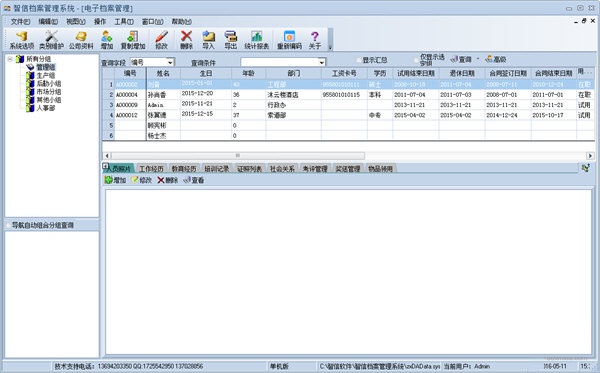The height and width of the screenshot is (373, 600).
Task: Switch to the 工作经历 tab
Action: pyautogui.click(x=151, y=168)
